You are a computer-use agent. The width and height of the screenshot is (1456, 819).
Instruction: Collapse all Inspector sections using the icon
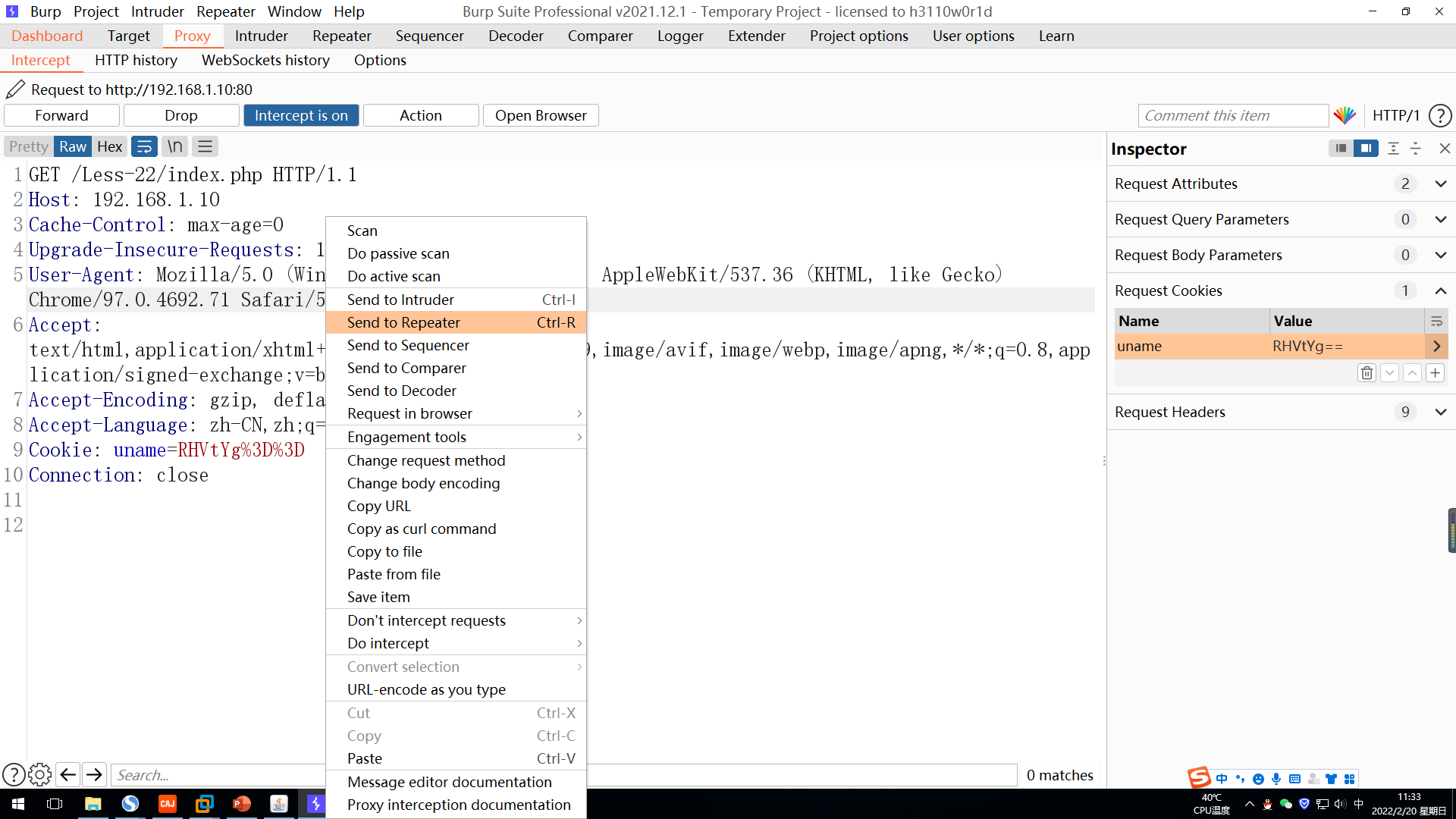(x=1415, y=148)
